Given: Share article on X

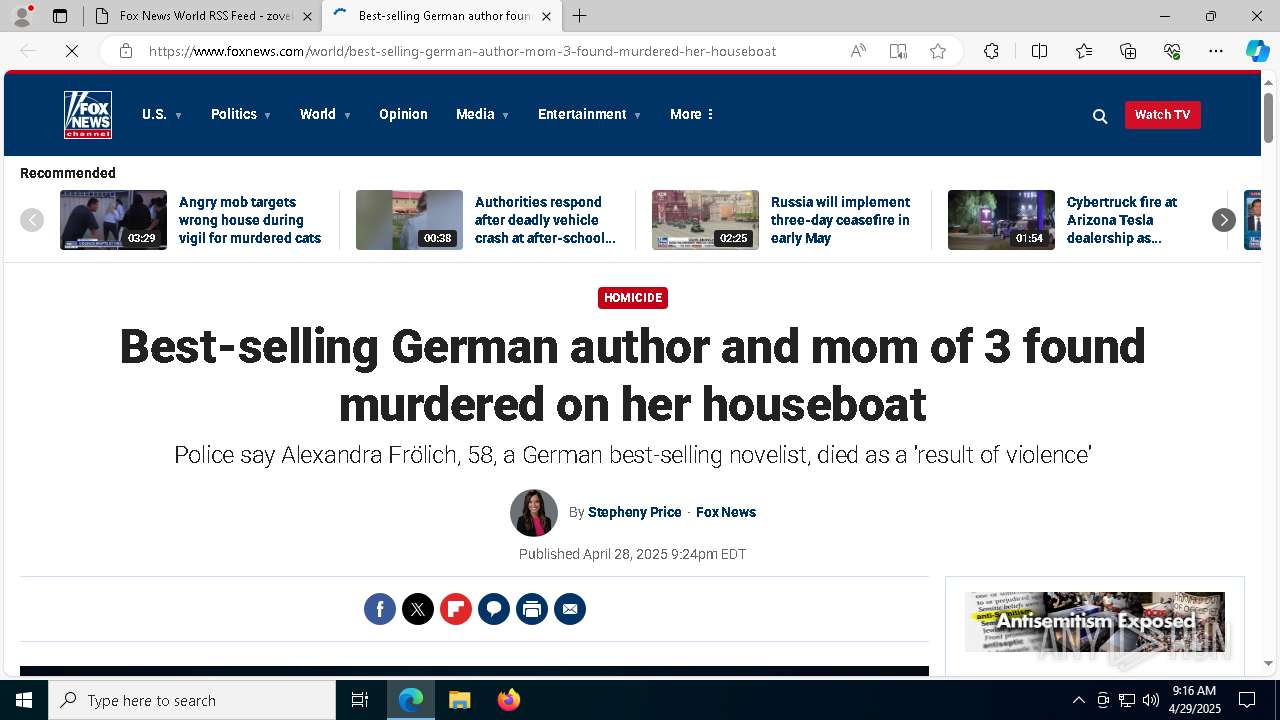Looking at the screenshot, I should click(418, 609).
